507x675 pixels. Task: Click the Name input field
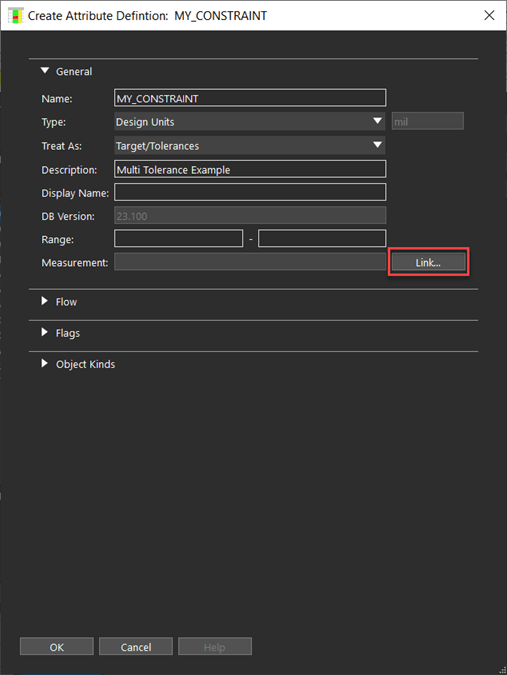pyautogui.click(x=250, y=98)
